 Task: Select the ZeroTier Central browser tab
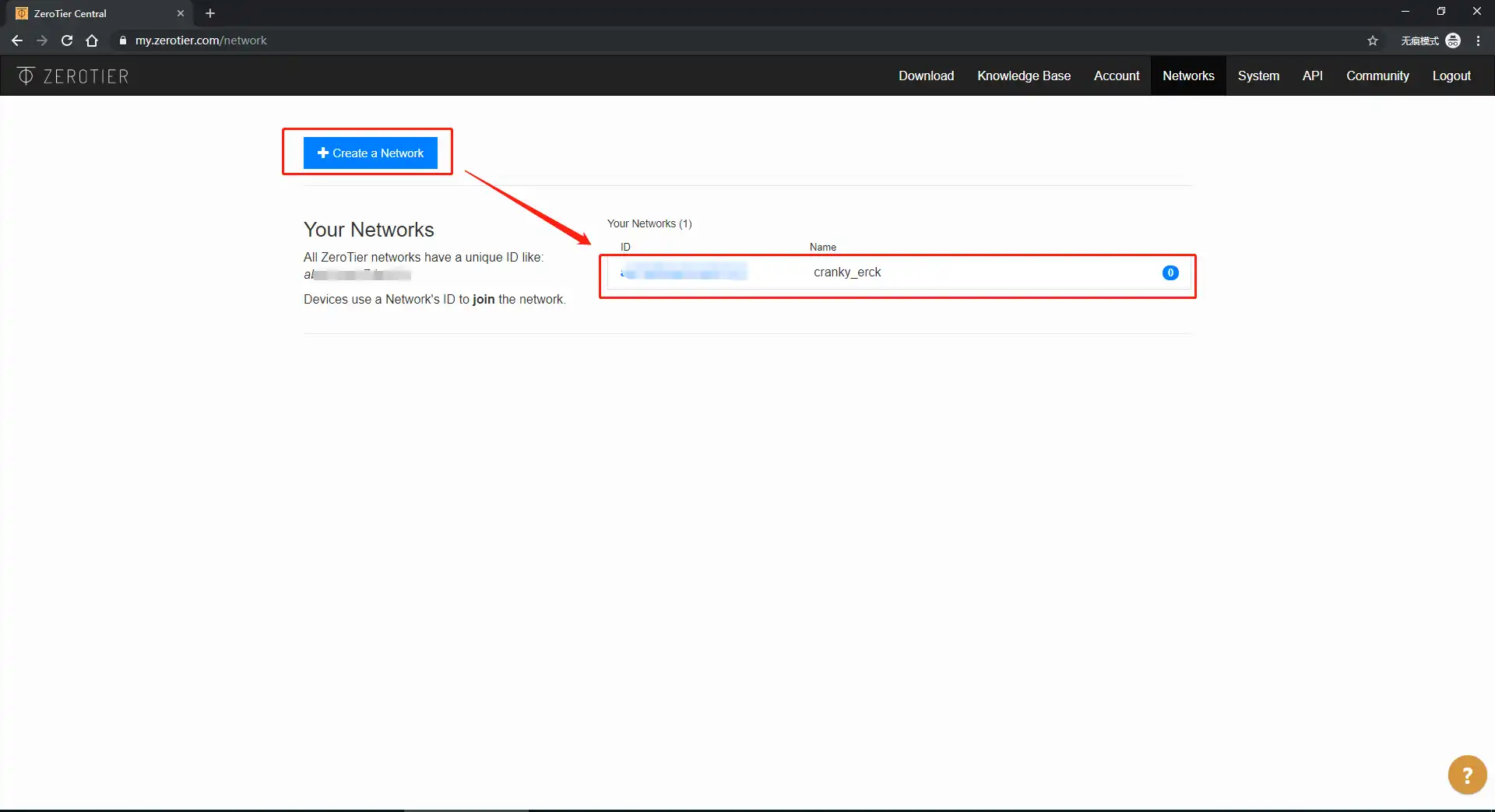click(97, 13)
